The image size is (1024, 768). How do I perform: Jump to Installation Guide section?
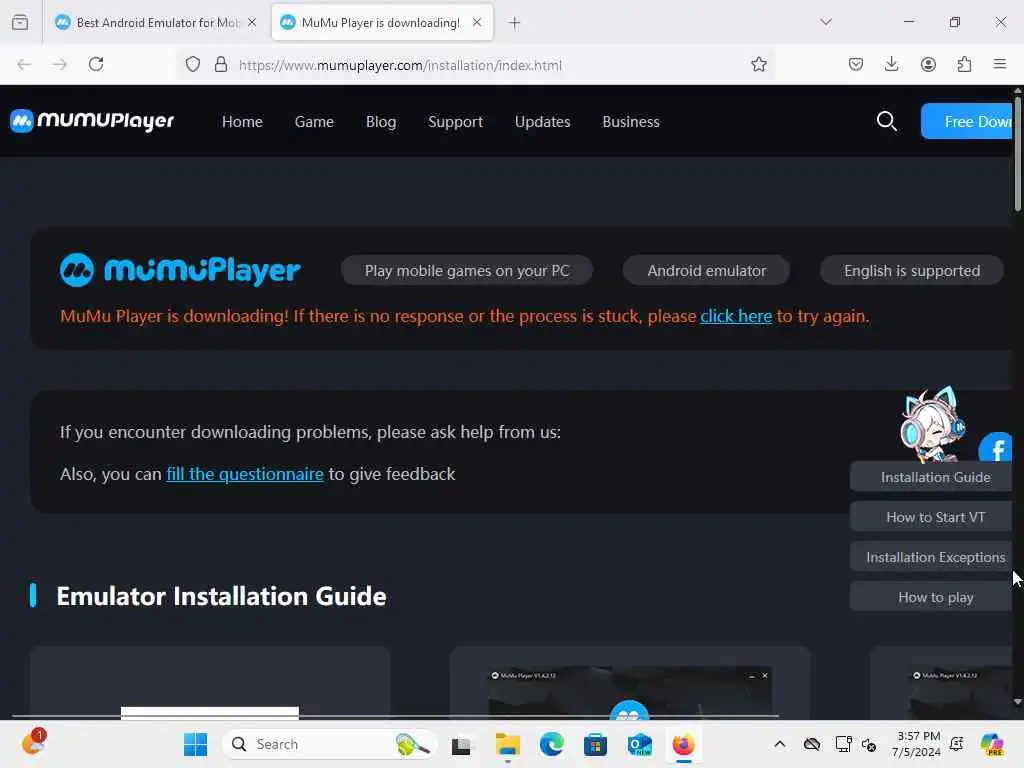pos(932,477)
